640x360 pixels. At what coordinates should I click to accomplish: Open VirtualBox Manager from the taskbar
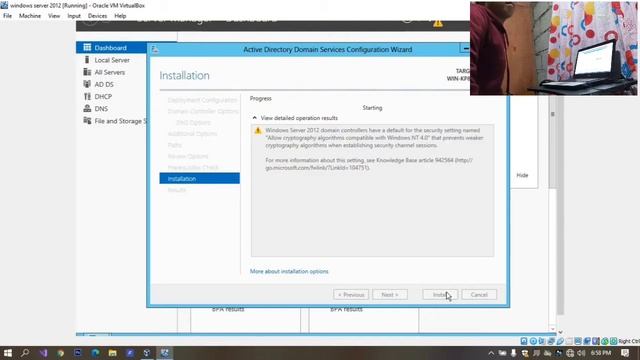(x=147, y=353)
